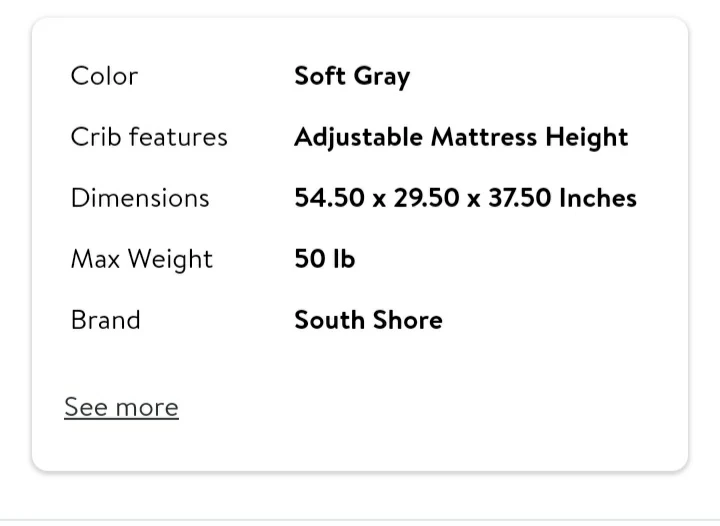Select the Adjustable Mattress Height text
The height and width of the screenshot is (526, 720).
461,137
